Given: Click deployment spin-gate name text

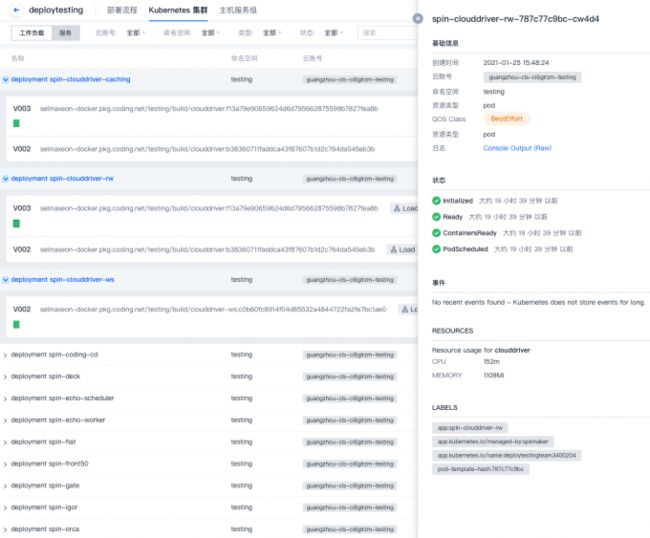Looking at the screenshot, I should point(45,485).
